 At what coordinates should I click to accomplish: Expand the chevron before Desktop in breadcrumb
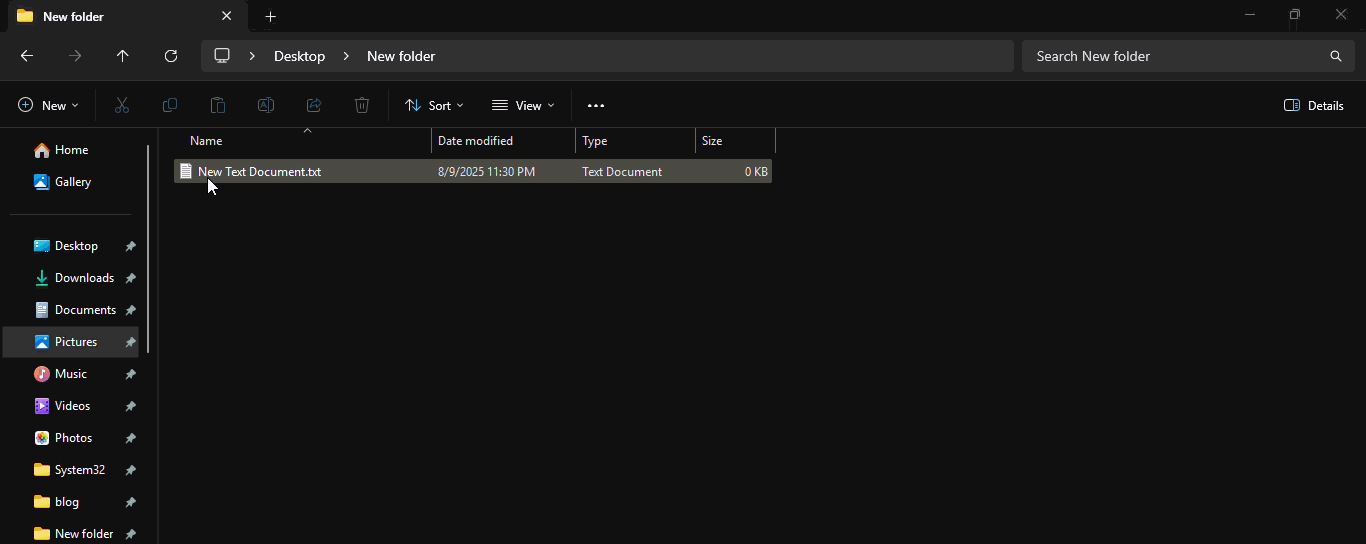point(252,56)
